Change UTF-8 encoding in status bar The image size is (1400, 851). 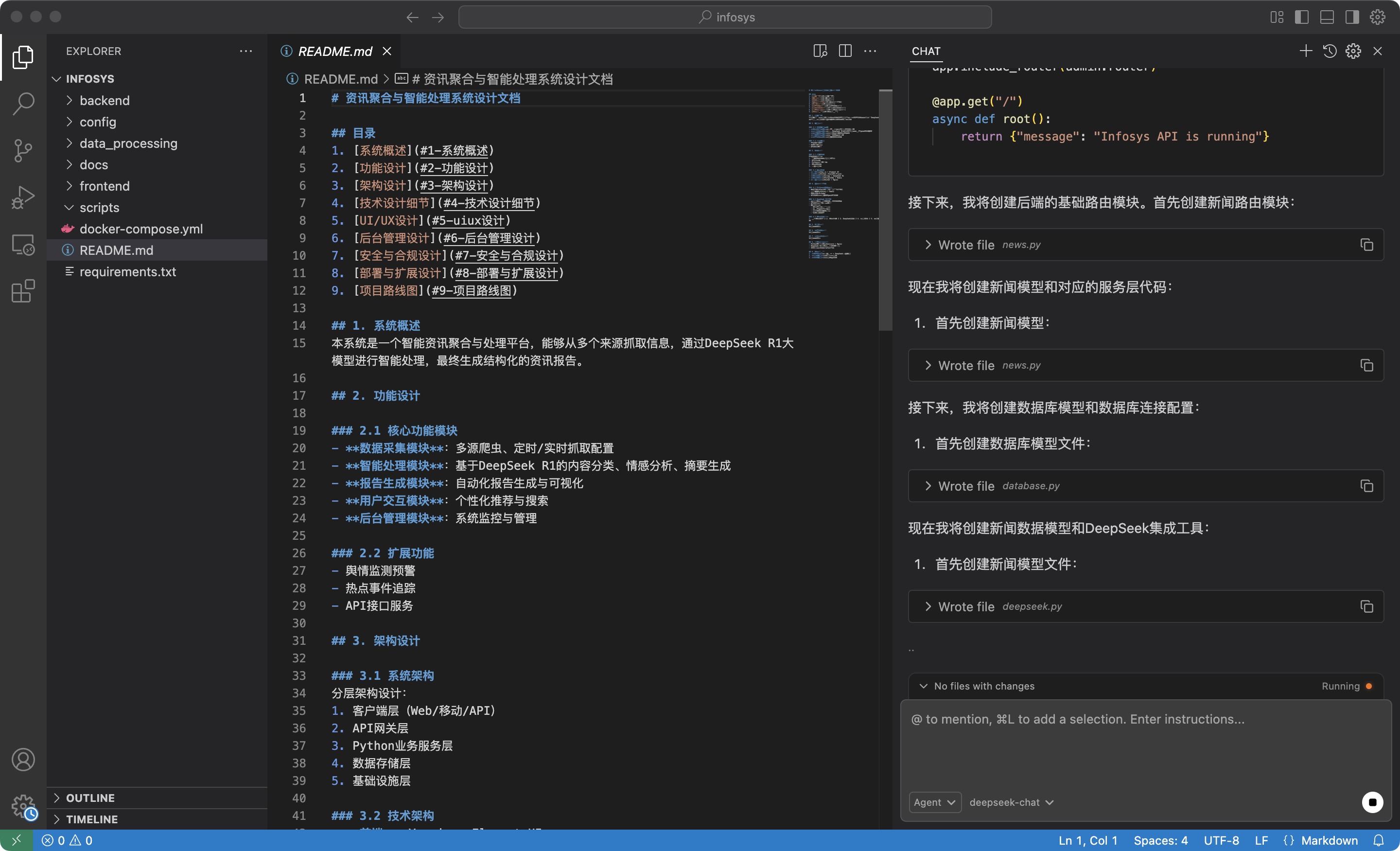click(1221, 840)
